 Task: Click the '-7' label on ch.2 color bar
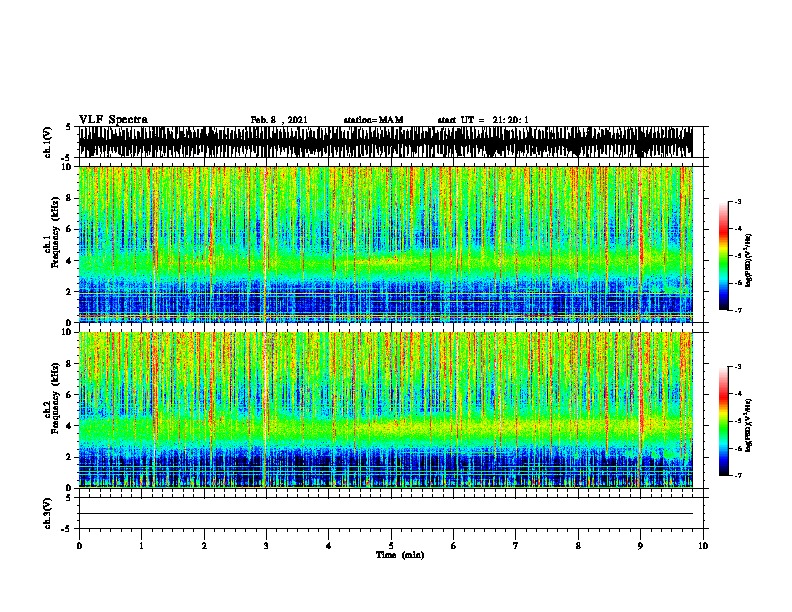[x=738, y=475]
